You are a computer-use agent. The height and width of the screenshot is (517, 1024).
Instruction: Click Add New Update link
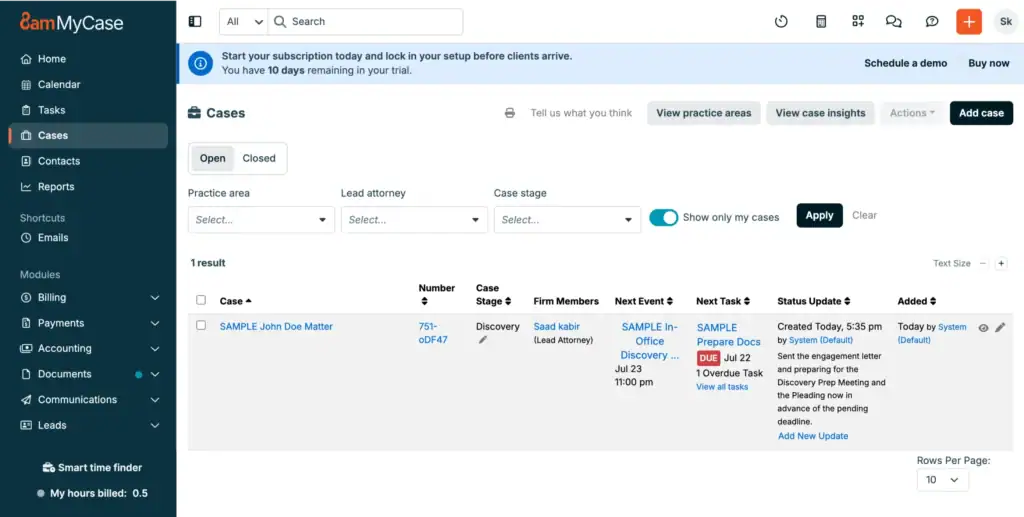pos(813,435)
